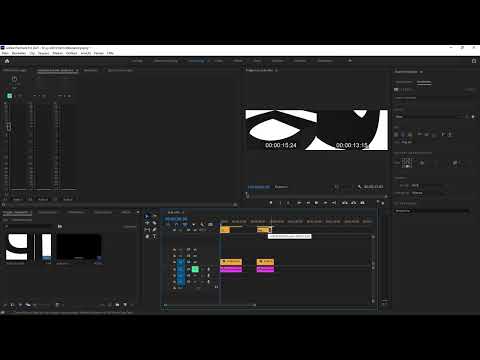This screenshot has width=480, height=360.
Task: Click the black sequence thumbnail in Project panel
Action: [x=79, y=247]
